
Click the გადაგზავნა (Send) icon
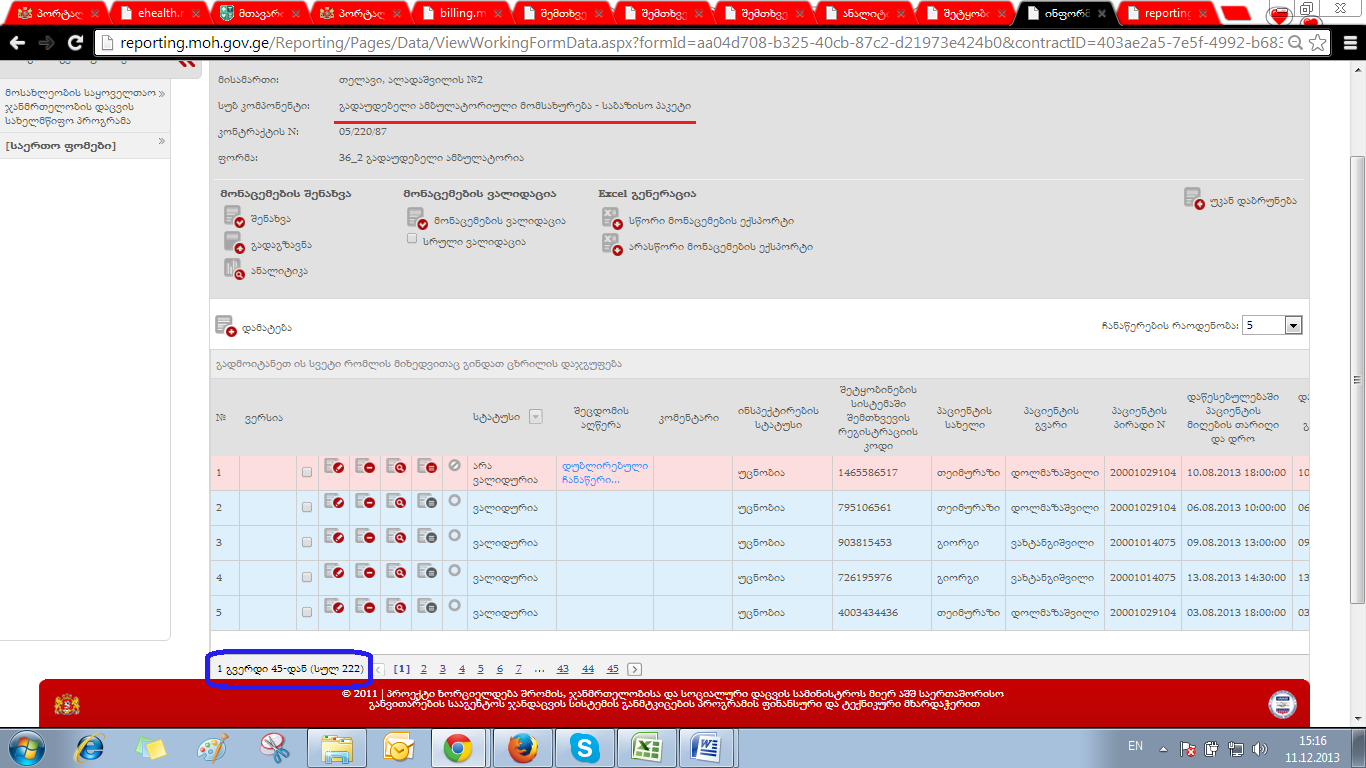(x=233, y=243)
